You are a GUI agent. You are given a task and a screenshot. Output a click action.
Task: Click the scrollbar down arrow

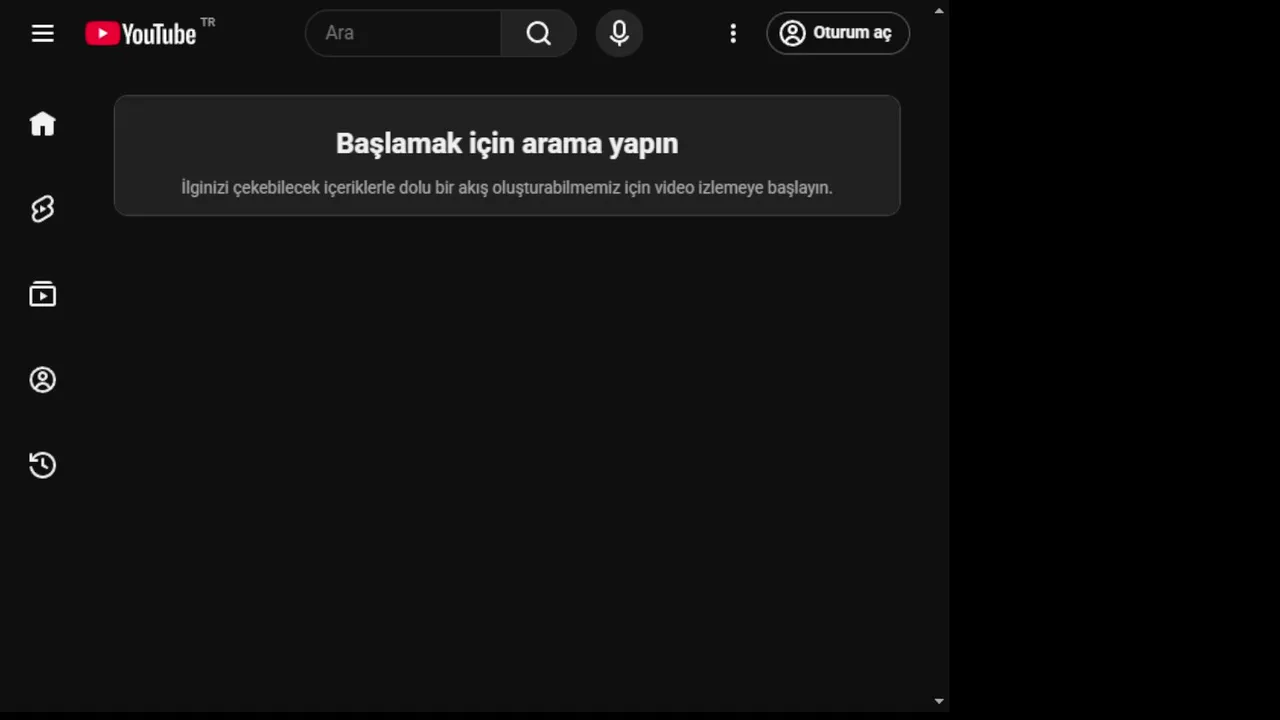(x=939, y=702)
